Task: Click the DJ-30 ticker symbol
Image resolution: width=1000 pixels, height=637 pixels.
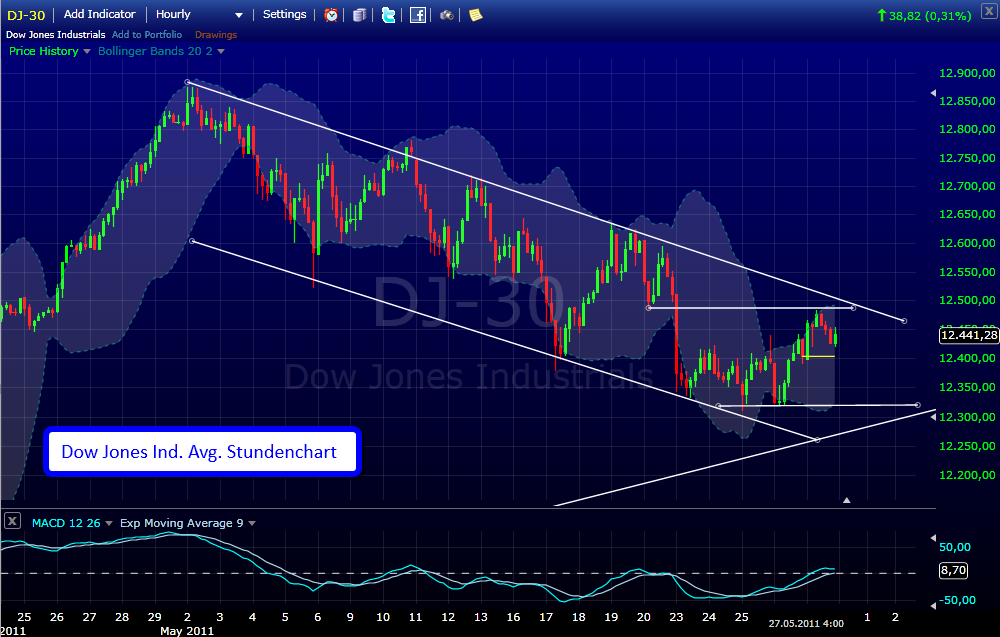Action: pyautogui.click(x=26, y=15)
